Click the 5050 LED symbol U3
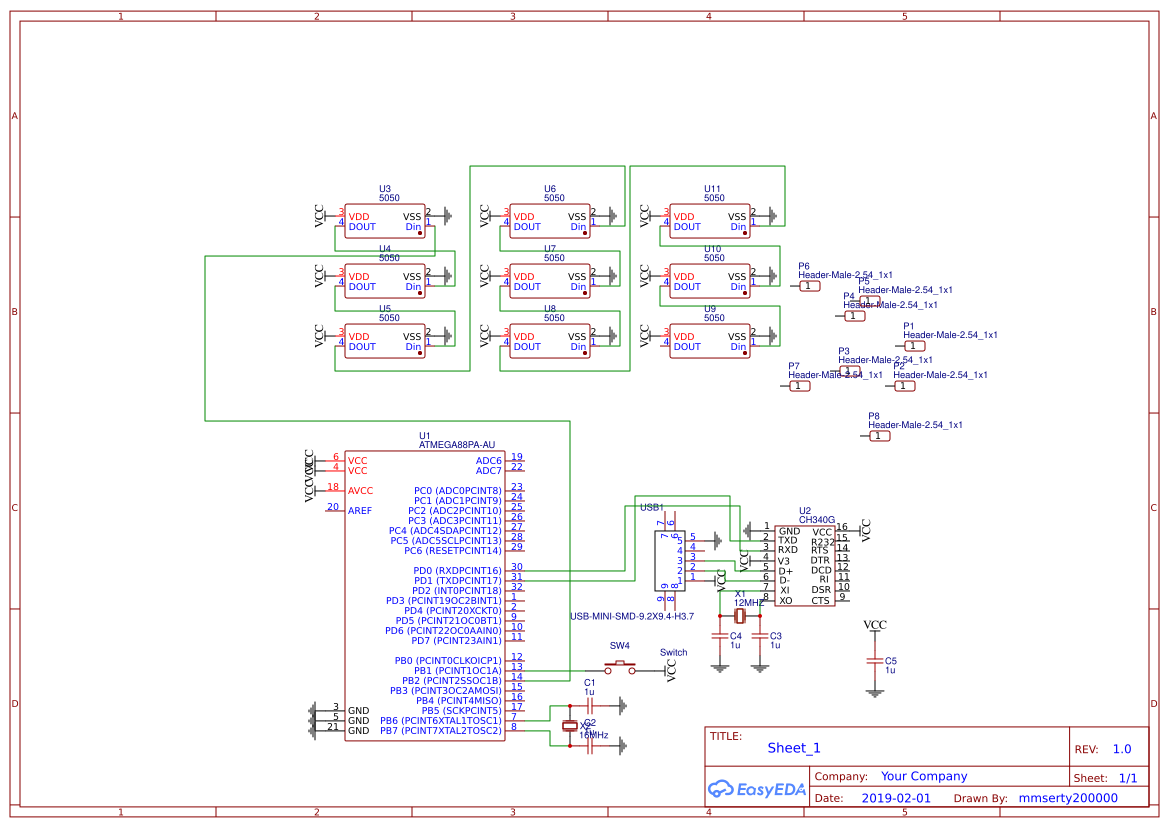This screenshot has height=827, width=1169. [385, 220]
